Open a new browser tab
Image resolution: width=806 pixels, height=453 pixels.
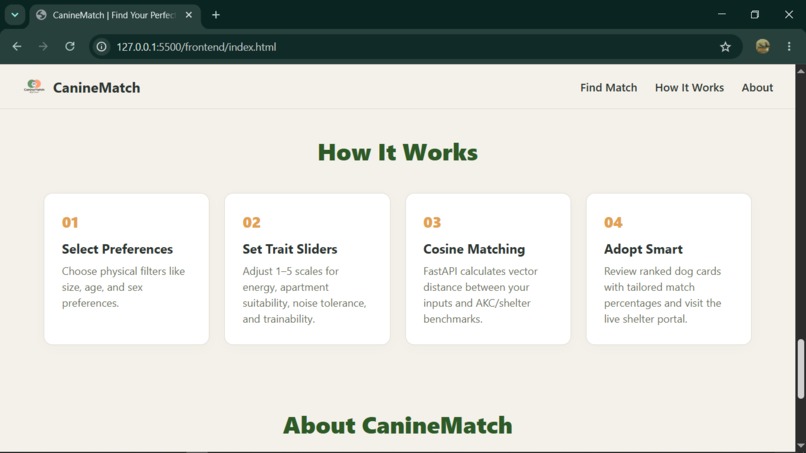pos(216,15)
